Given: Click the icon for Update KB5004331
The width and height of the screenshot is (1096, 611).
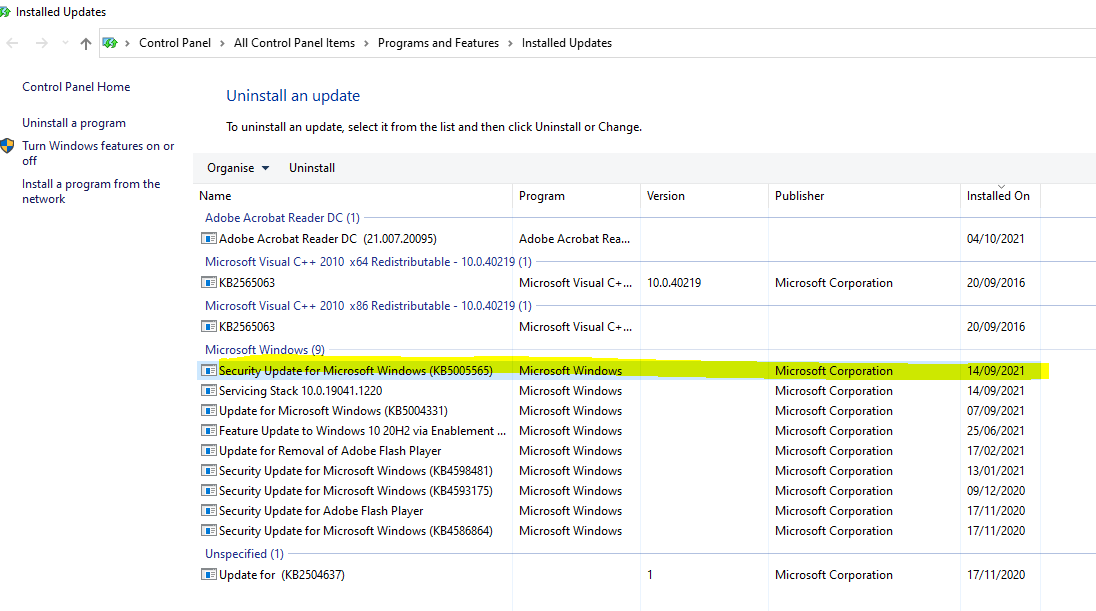Looking at the screenshot, I should 208,410.
